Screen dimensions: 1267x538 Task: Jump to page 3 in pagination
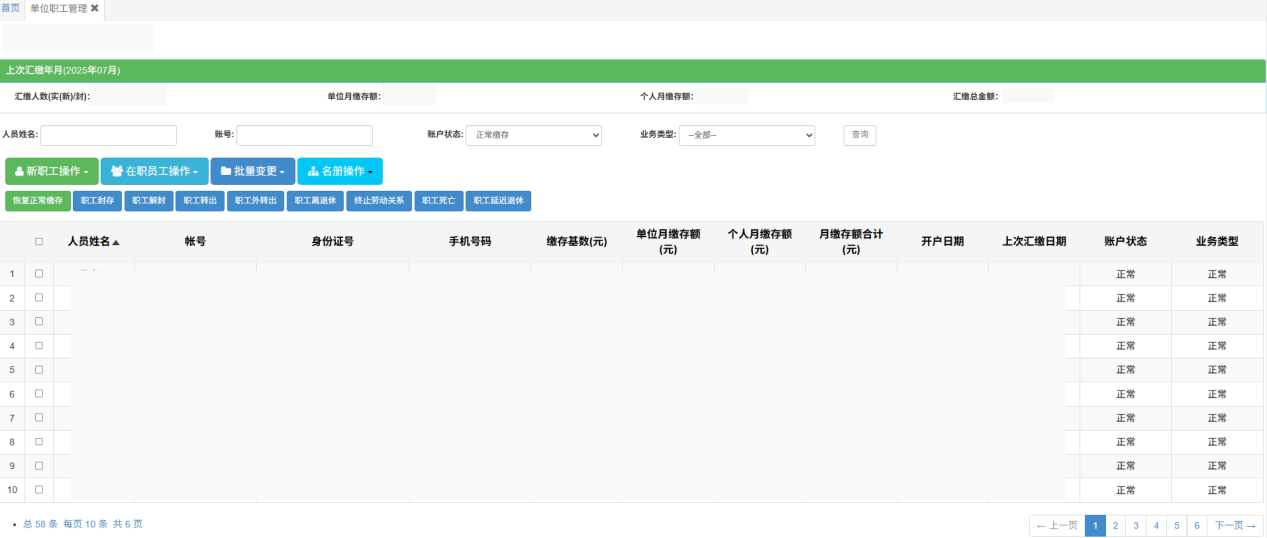click(x=1136, y=525)
